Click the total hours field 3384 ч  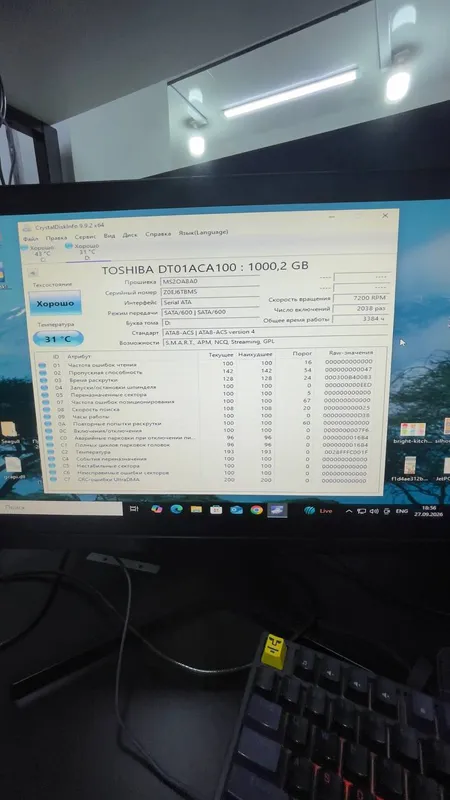[x=361, y=319]
